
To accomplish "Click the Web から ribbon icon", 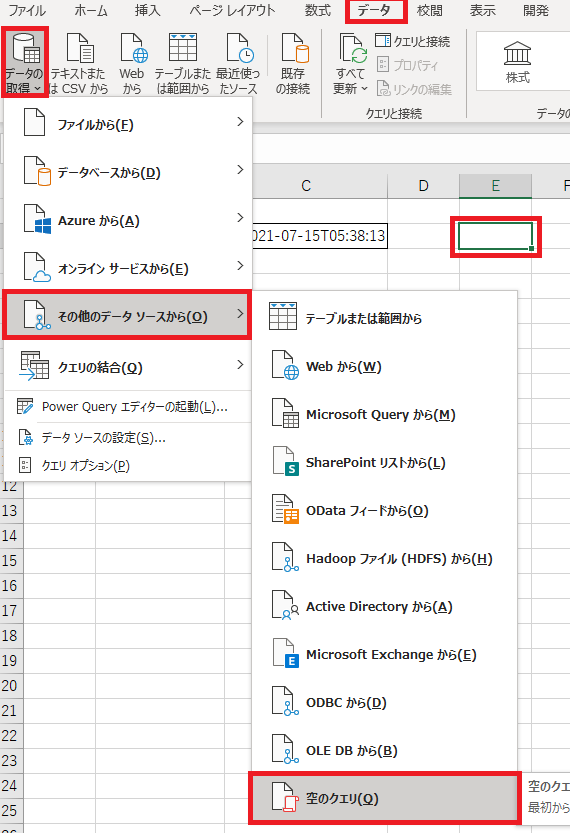I will [132, 64].
